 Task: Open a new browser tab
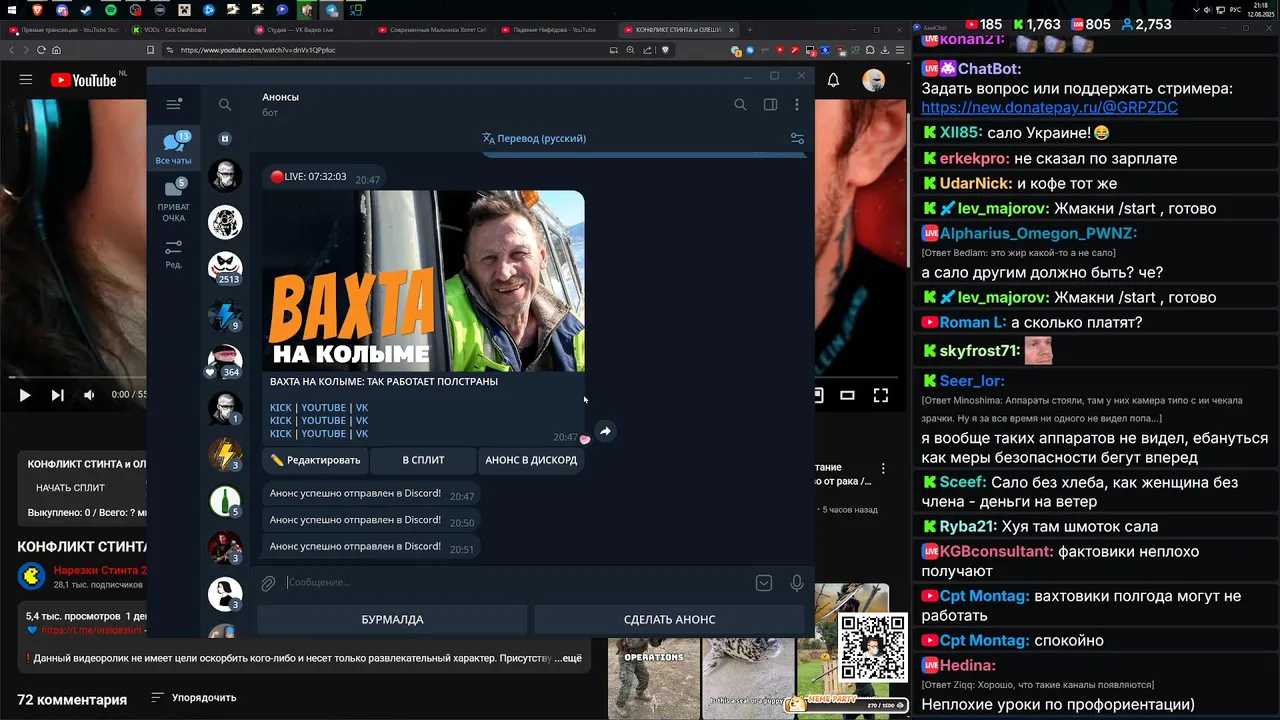tap(750, 30)
